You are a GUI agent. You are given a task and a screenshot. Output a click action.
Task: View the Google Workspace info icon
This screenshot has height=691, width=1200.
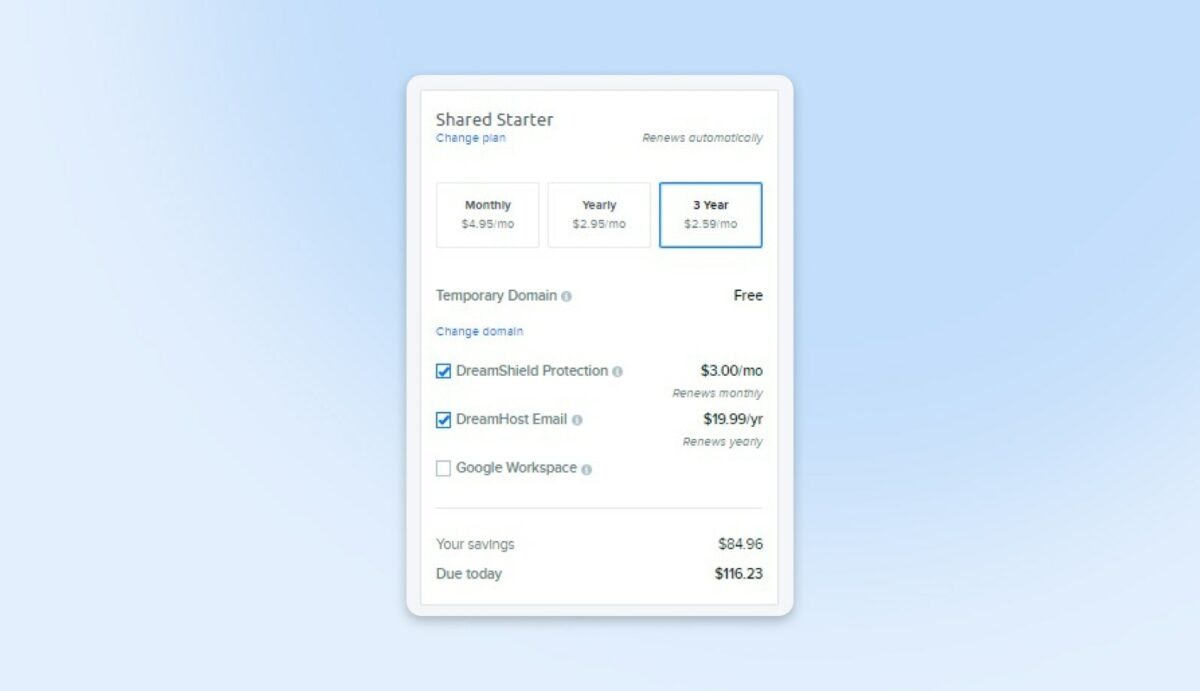587,468
